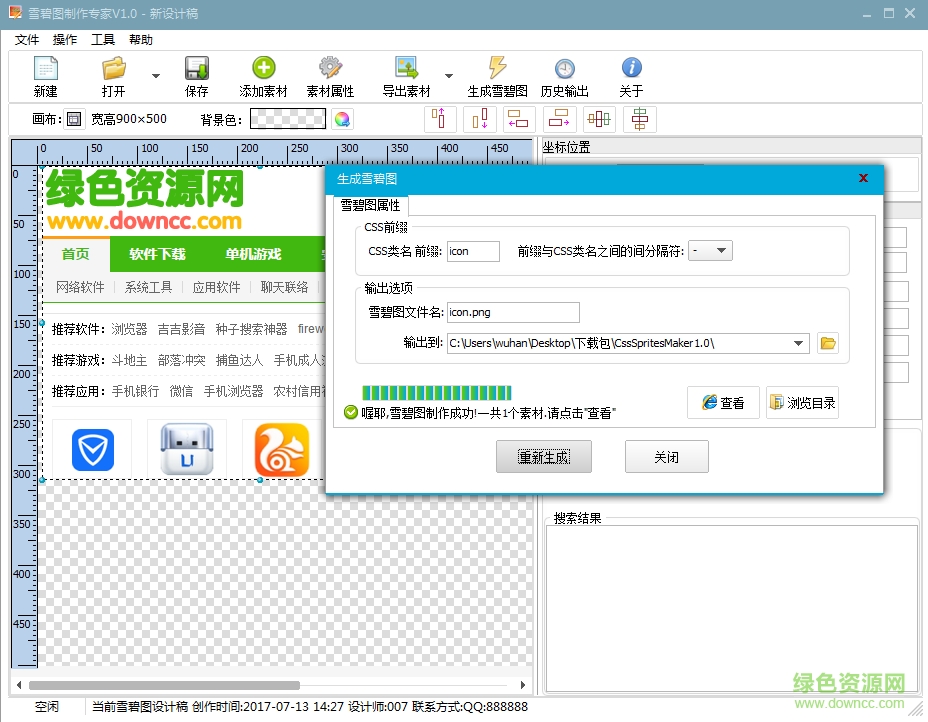Viewport: 928px width, 722px height.
Task: Click the folder icon beside the output path
Action: coord(827,343)
